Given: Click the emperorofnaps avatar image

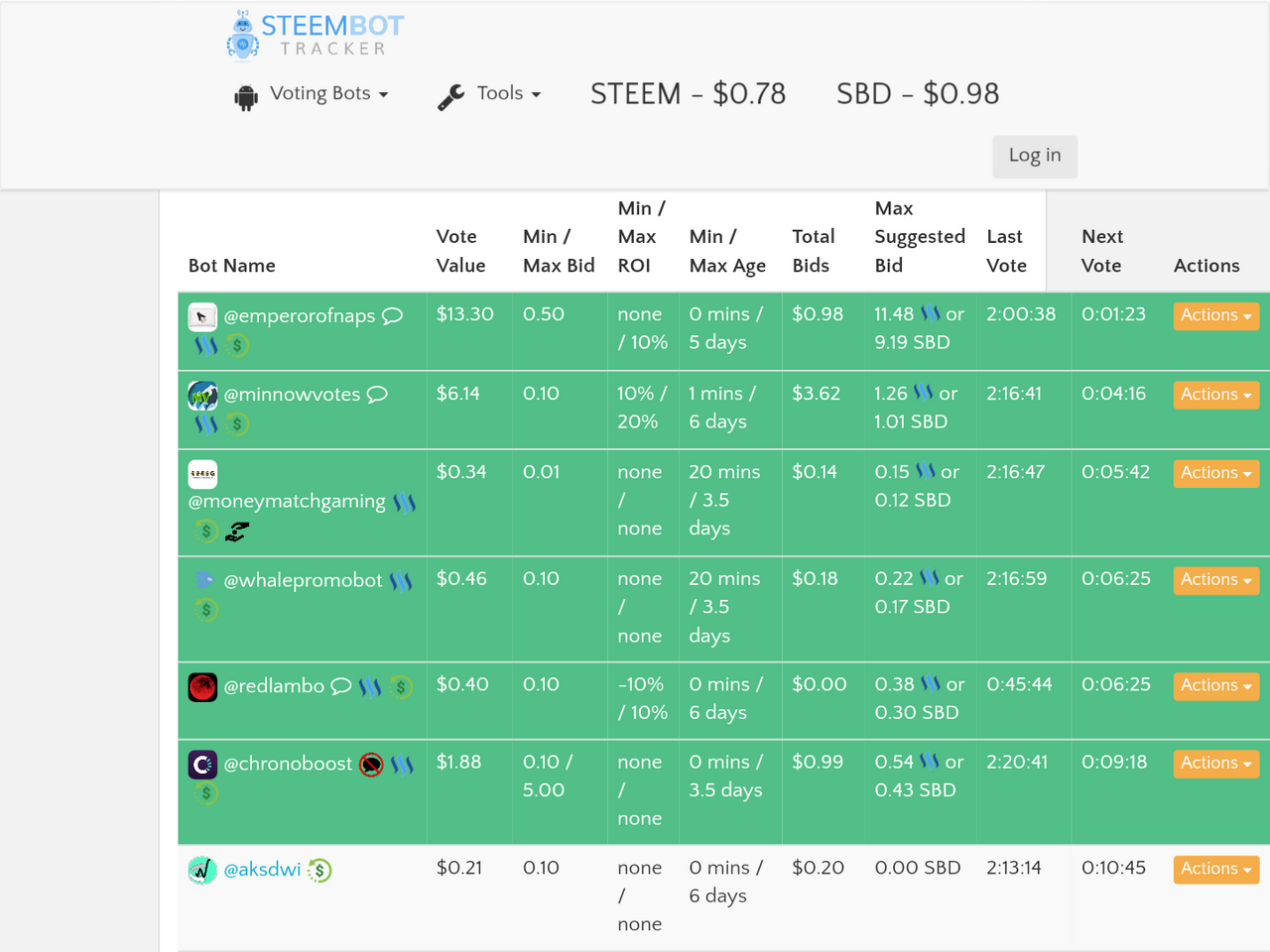Looking at the screenshot, I should (x=202, y=316).
